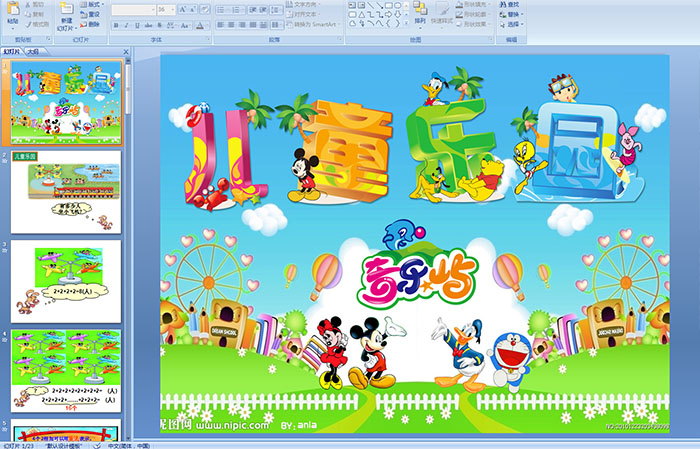This screenshot has width=700, height=449.
Task: Open the font name combo box
Action: click(x=133, y=10)
